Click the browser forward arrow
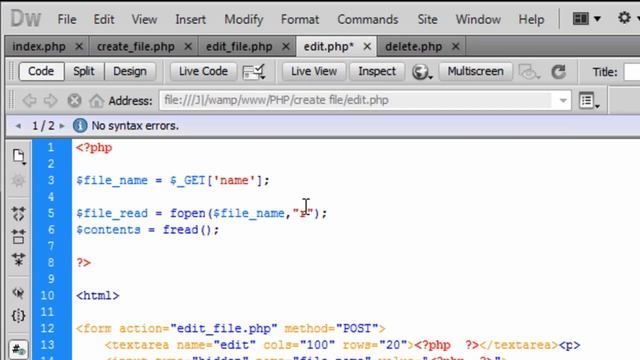The width and height of the screenshot is (640, 360). point(51,100)
